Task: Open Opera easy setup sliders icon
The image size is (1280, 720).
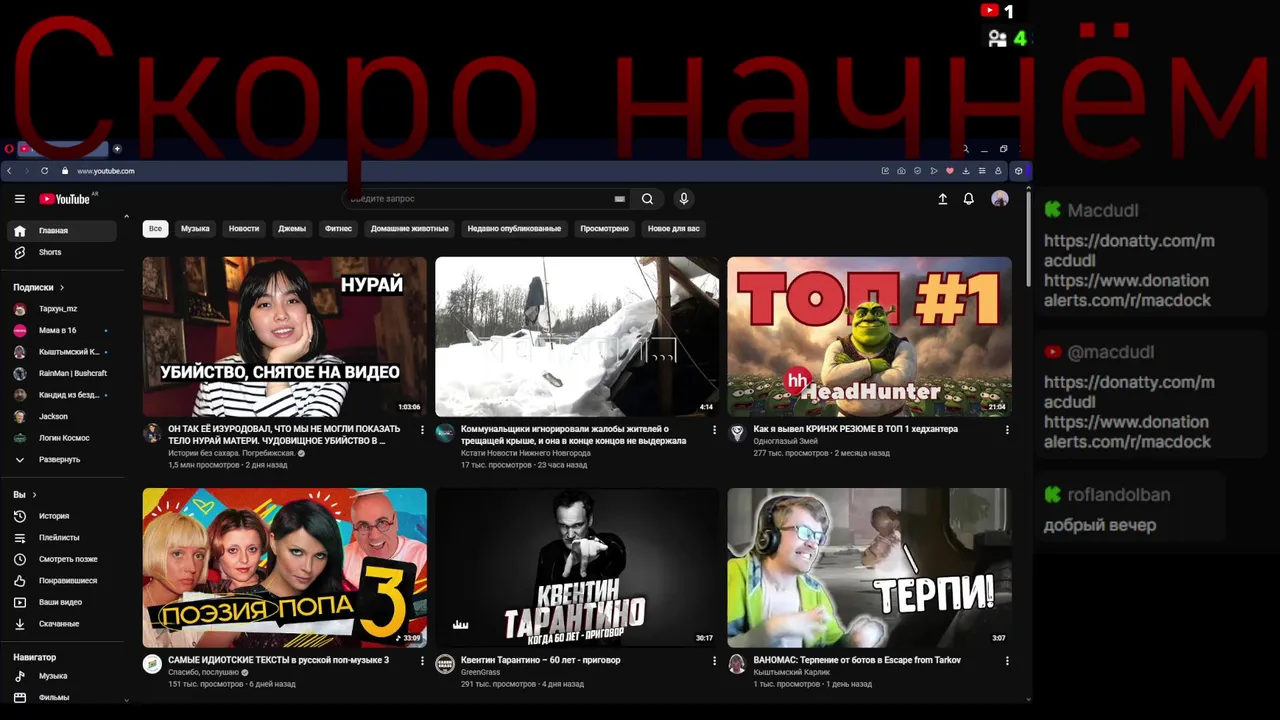Action: click(982, 171)
